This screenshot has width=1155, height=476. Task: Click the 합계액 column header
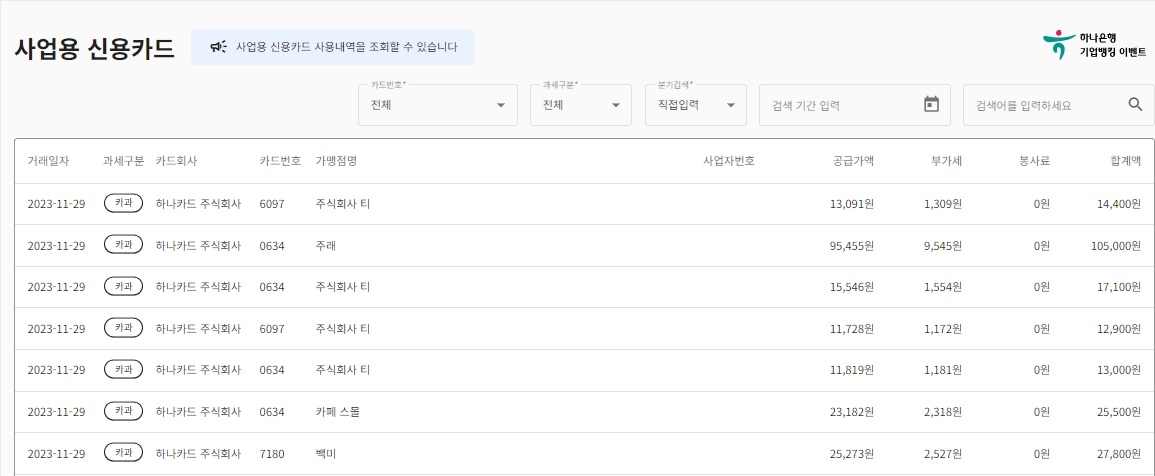coord(1125,161)
